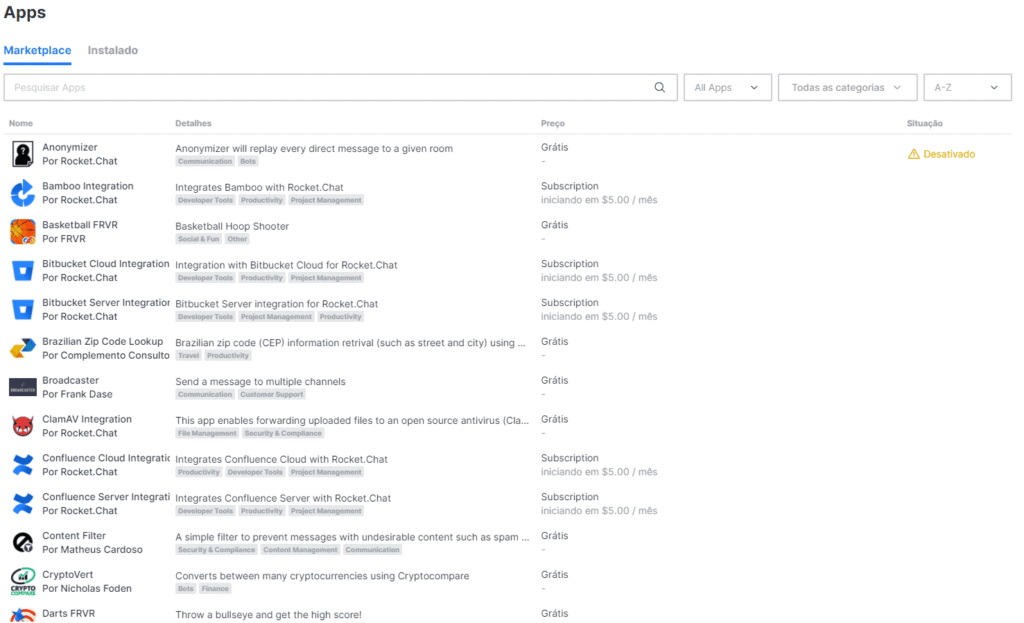Click Grátis price in ClamAV Integration row
This screenshot has width=1024, height=623.
[x=554, y=419]
